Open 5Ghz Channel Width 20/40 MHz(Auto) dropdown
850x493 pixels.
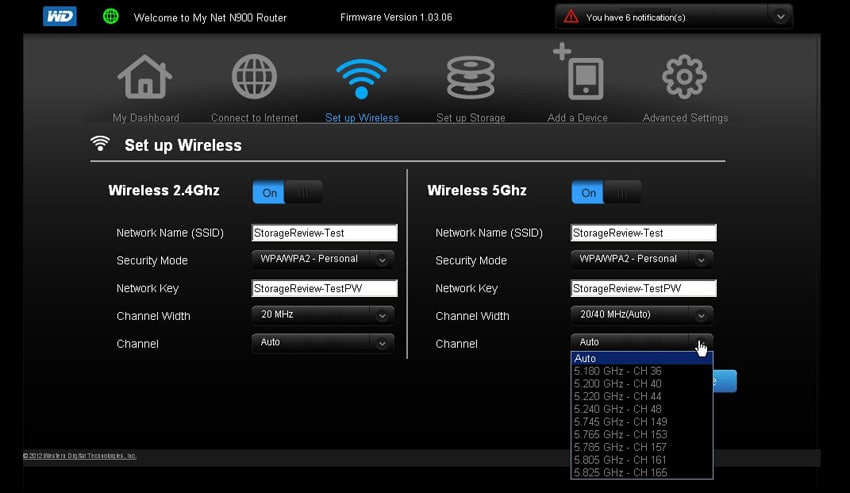[x=642, y=315]
